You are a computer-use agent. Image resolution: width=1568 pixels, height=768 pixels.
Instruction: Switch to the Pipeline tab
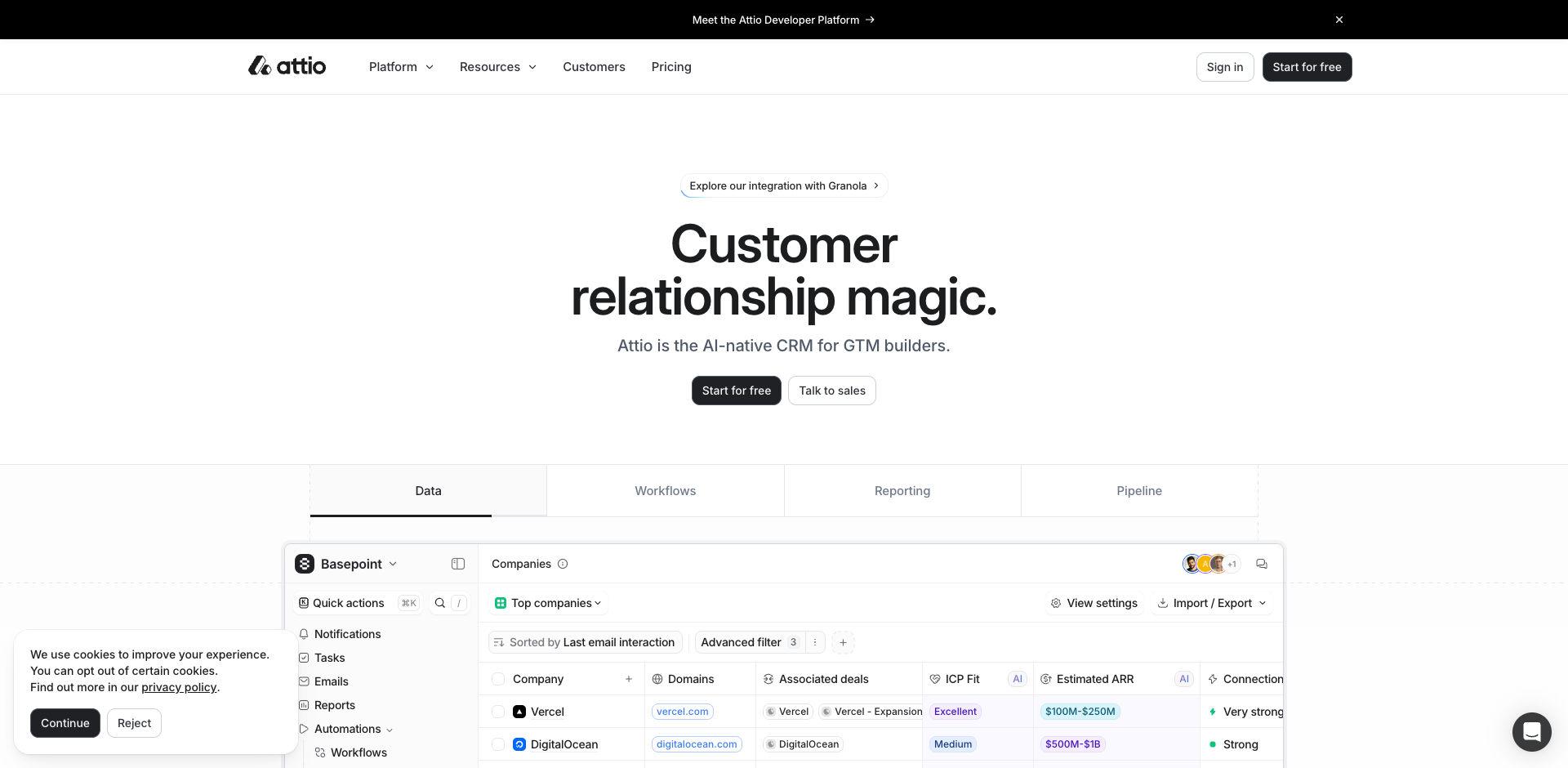pyautogui.click(x=1139, y=491)
